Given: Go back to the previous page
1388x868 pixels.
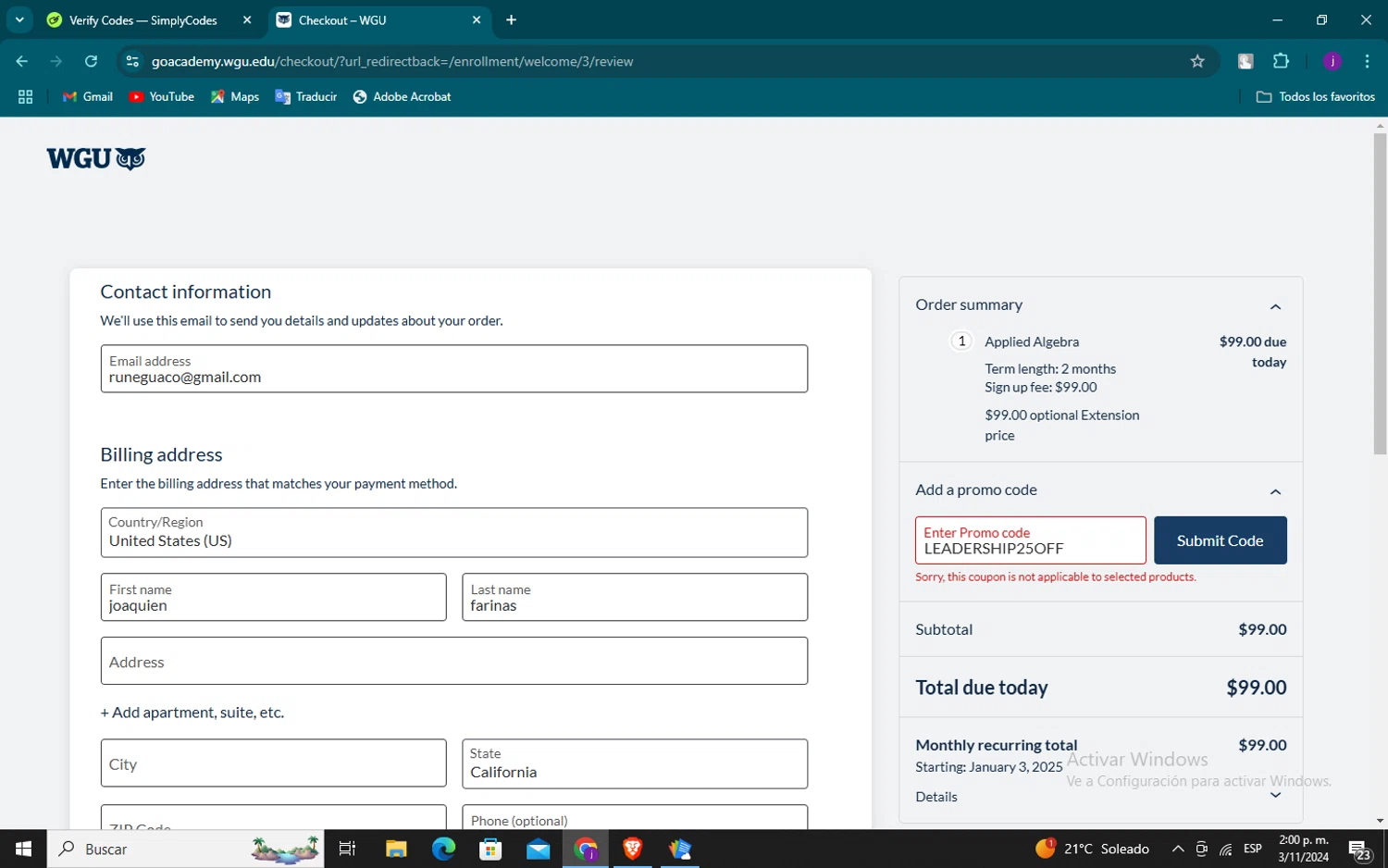Looking at the screenshot, I should [22, 61].
